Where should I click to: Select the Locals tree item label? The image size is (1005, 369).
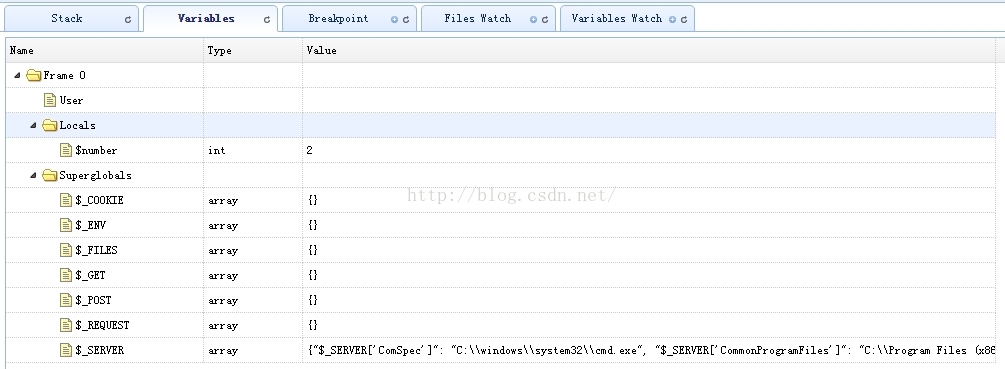coord(78,126)
